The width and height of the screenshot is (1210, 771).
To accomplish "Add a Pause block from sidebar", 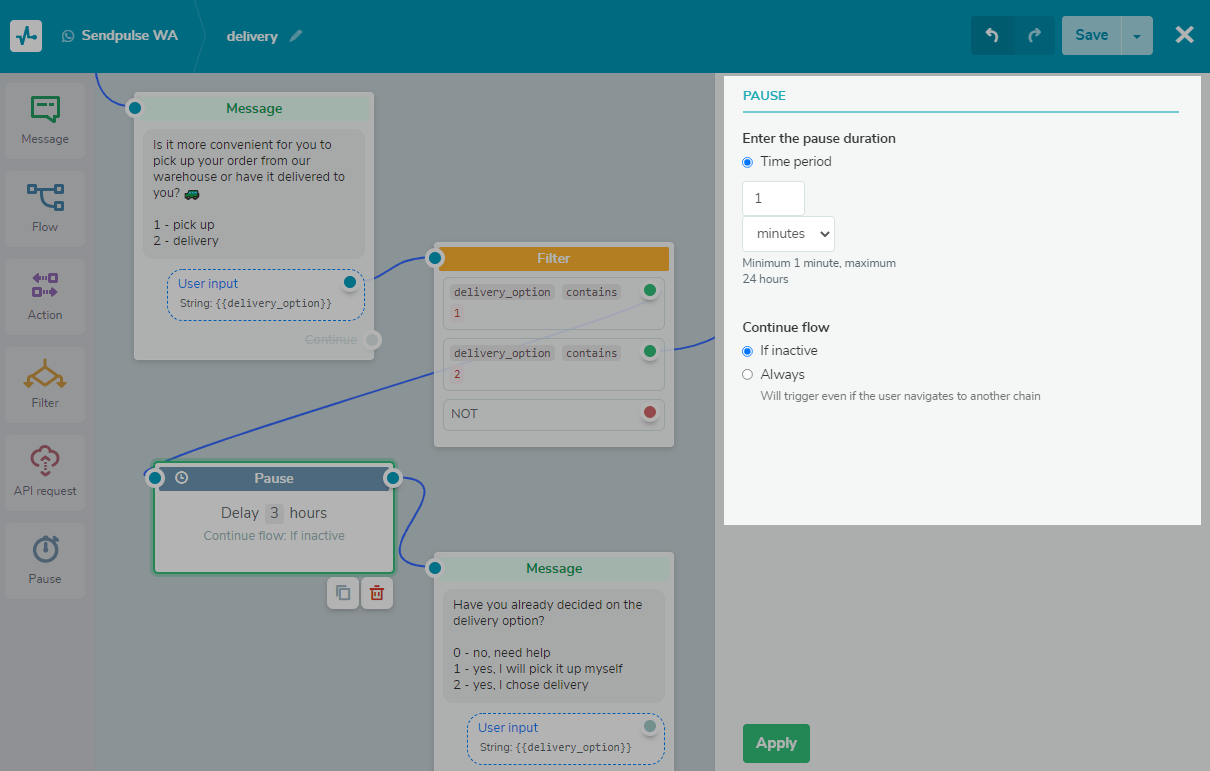I will click(45, 560).
